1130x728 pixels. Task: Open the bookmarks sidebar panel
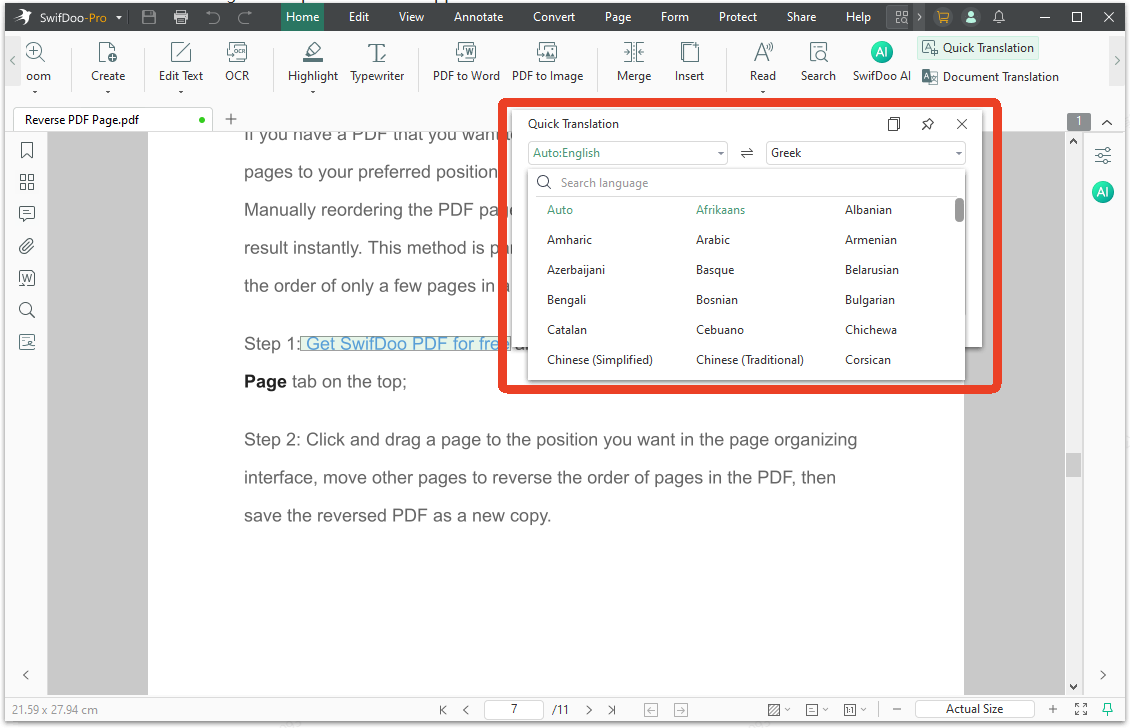27,150
